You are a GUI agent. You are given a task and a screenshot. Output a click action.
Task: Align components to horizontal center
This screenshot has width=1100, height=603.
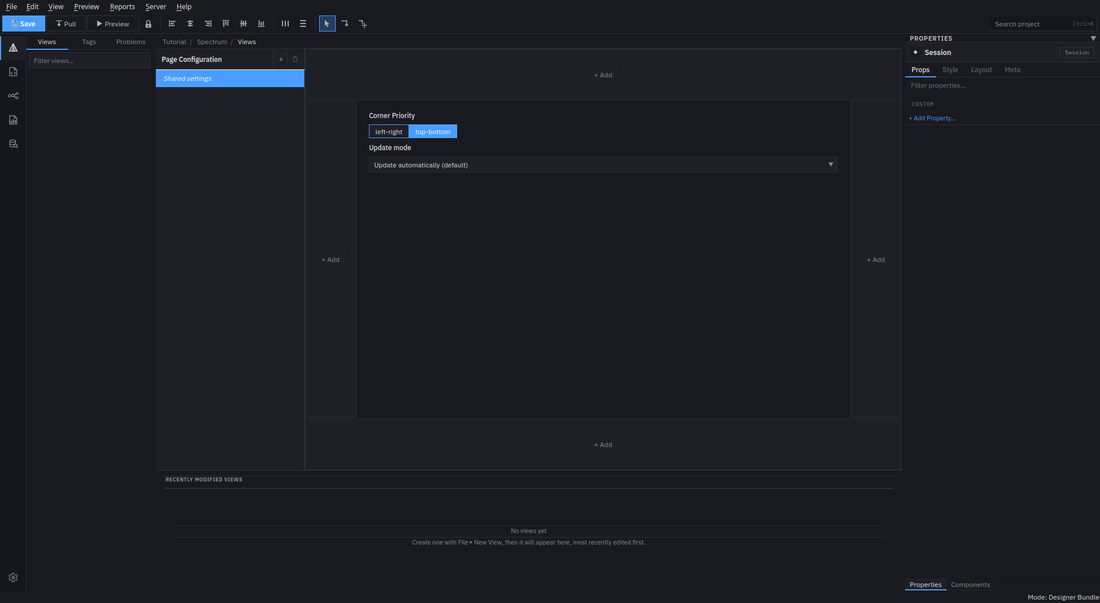[190, 24]
